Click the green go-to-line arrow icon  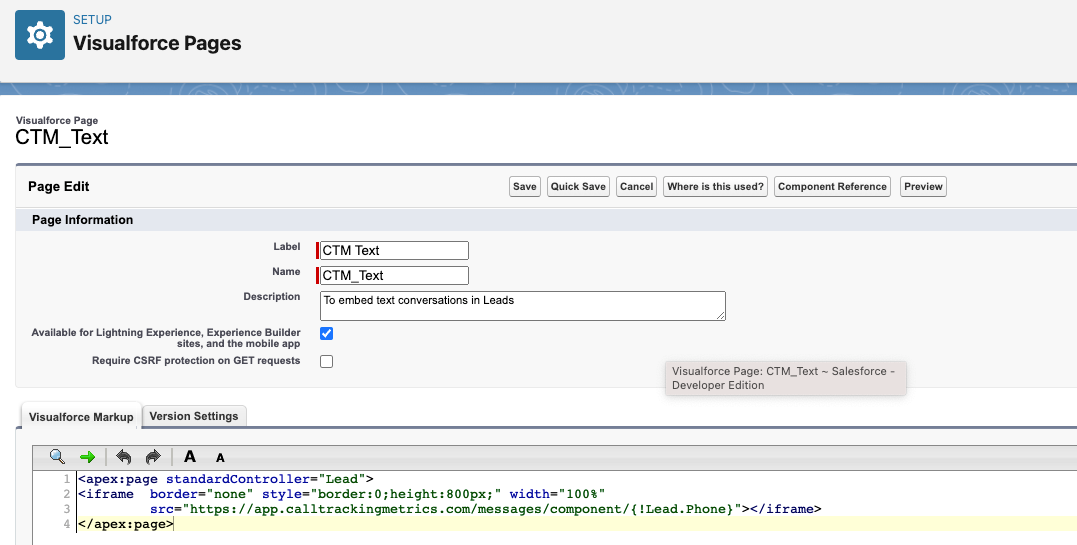pyautogui.click(x=87, y=457)
